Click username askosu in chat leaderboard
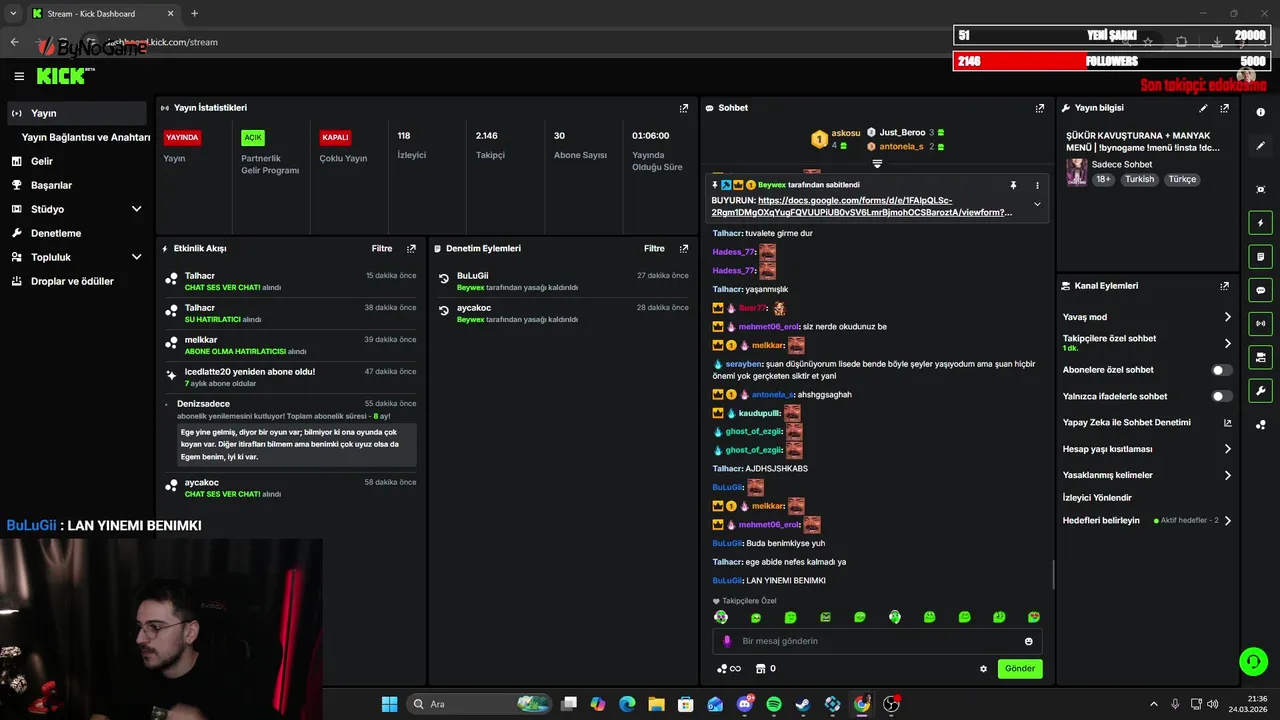The height and width of the screenshot is (720, 1280). point(846,133)
